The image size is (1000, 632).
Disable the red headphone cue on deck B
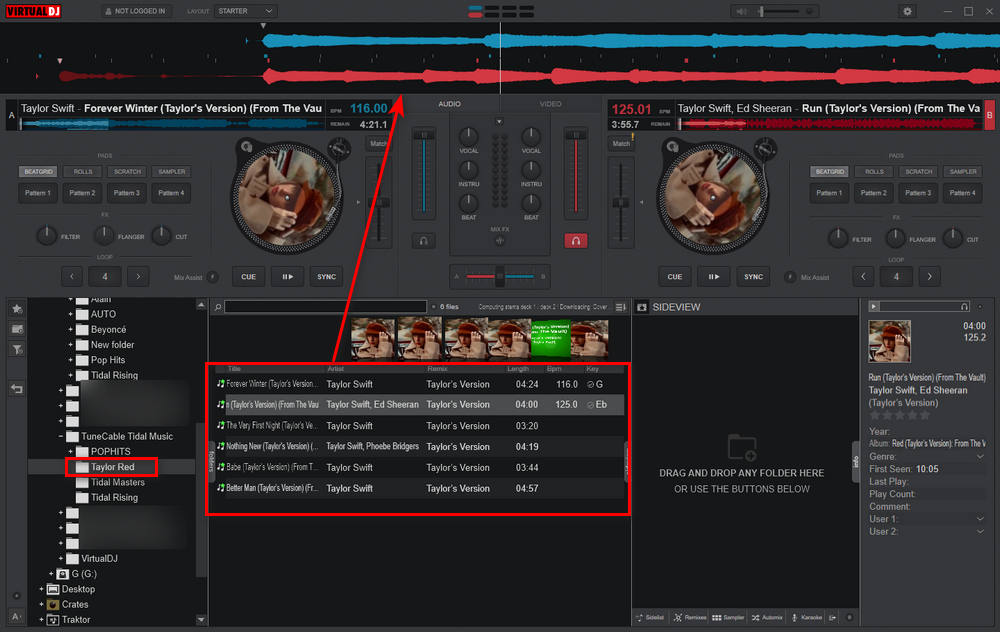[575, 241]
